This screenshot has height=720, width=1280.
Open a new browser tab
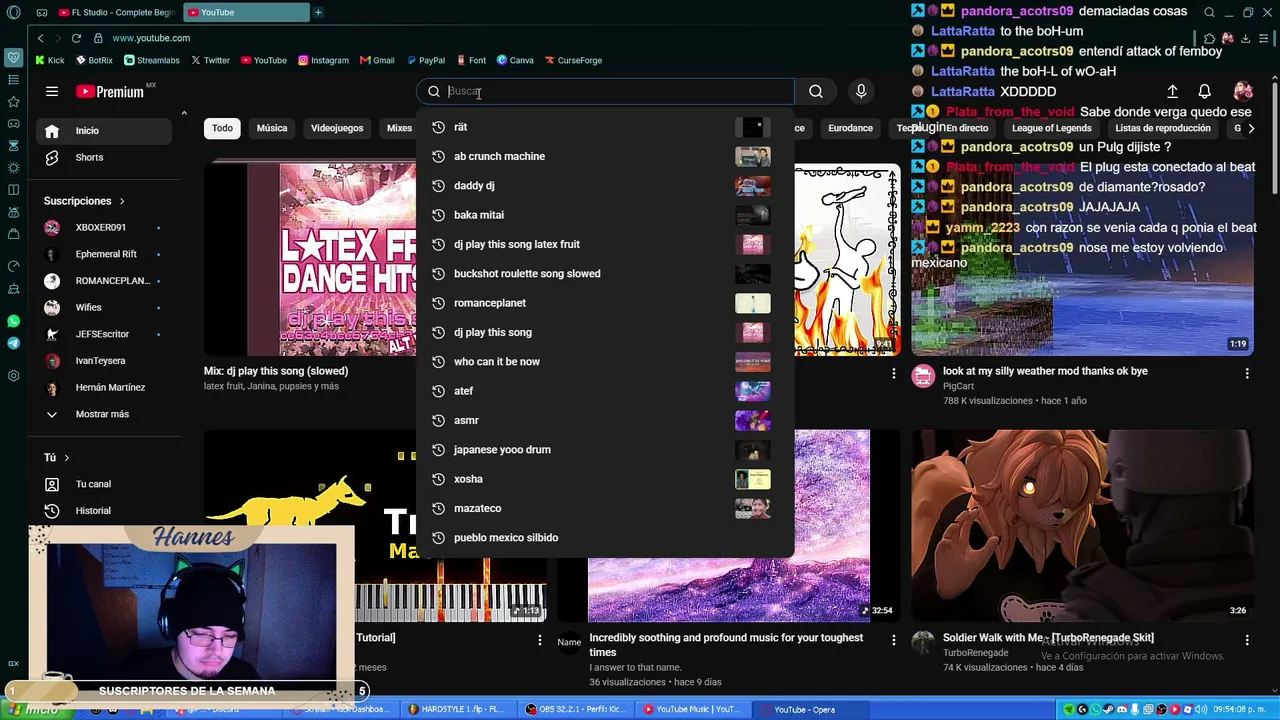coord(318,12)
